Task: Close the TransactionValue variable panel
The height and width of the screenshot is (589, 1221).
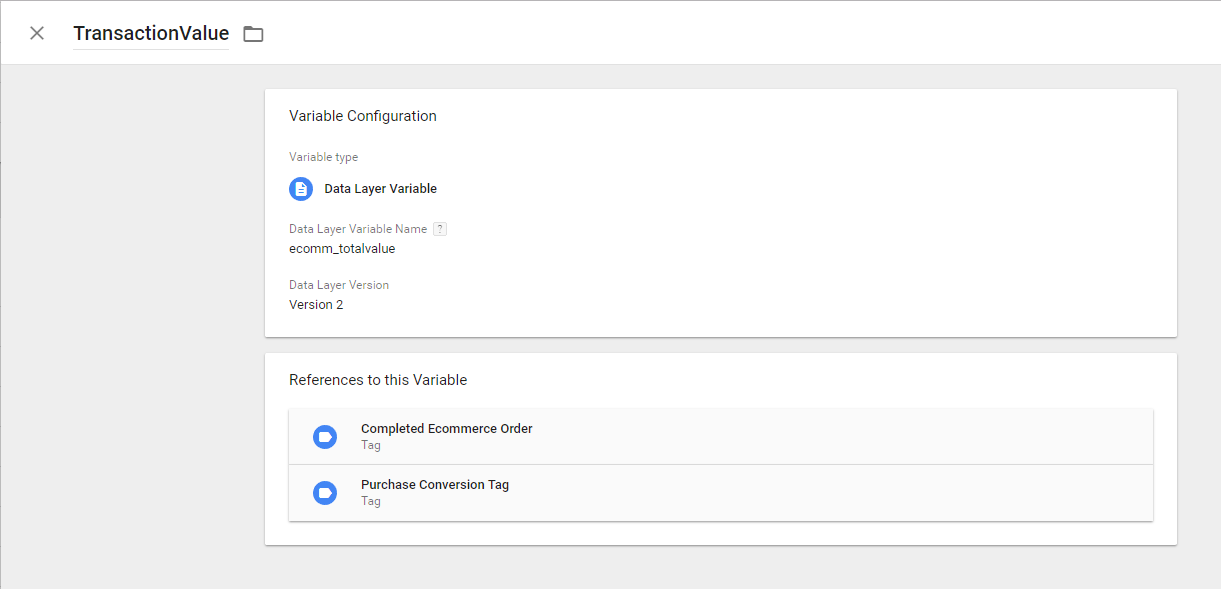Action: 37,33
